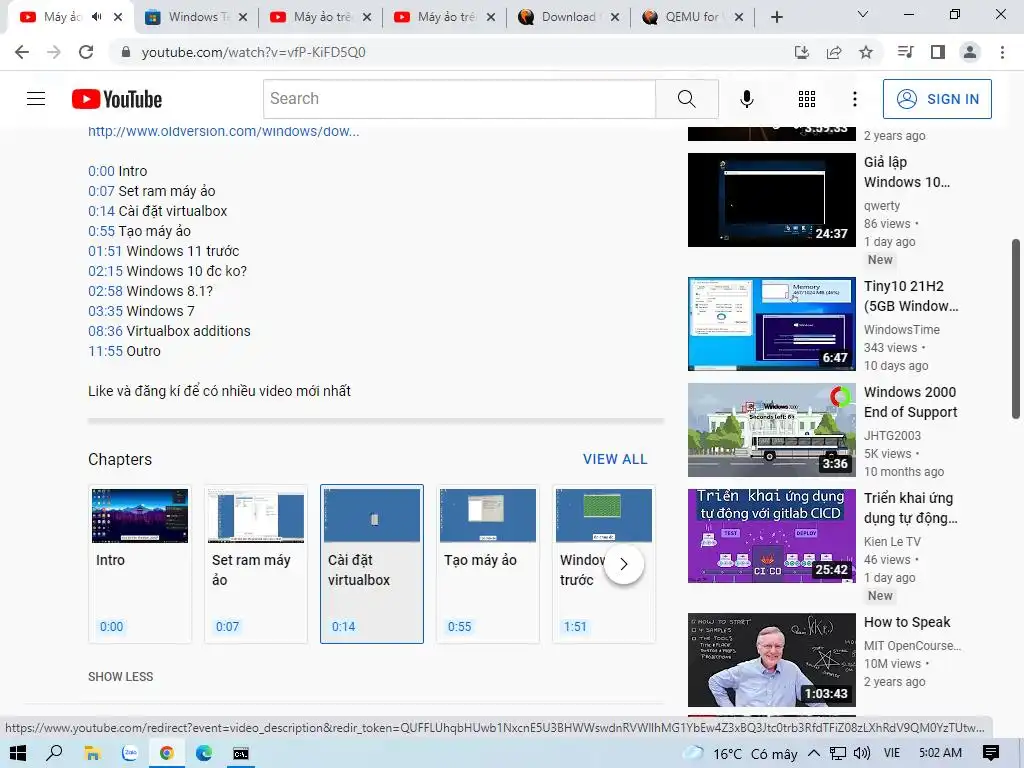Select the Intro chapter card
The image size is (1024, 768).
point(140,564)
